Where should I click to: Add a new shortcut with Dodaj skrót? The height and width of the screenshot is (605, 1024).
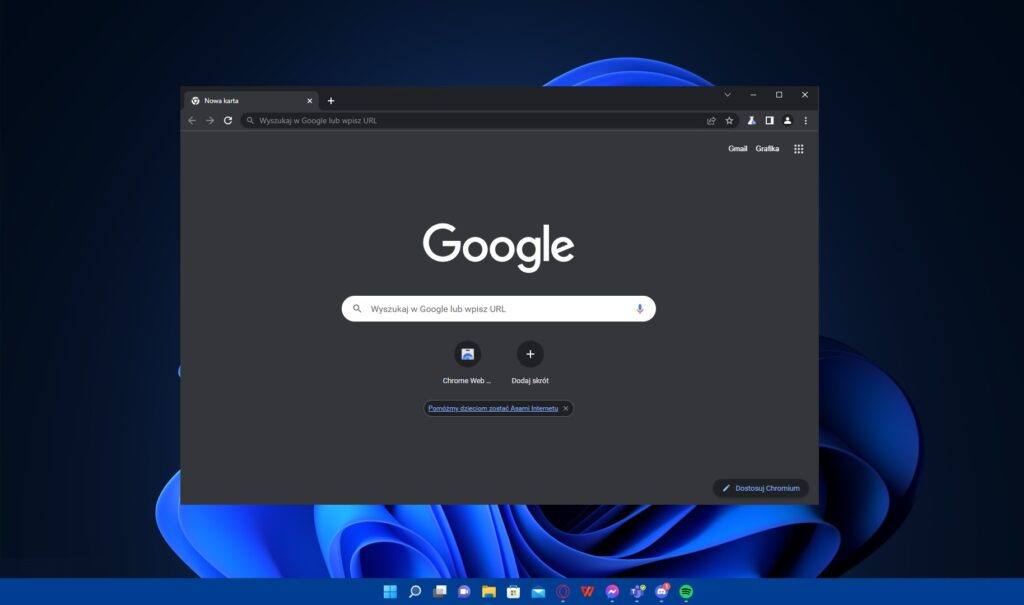click(530, 363)
